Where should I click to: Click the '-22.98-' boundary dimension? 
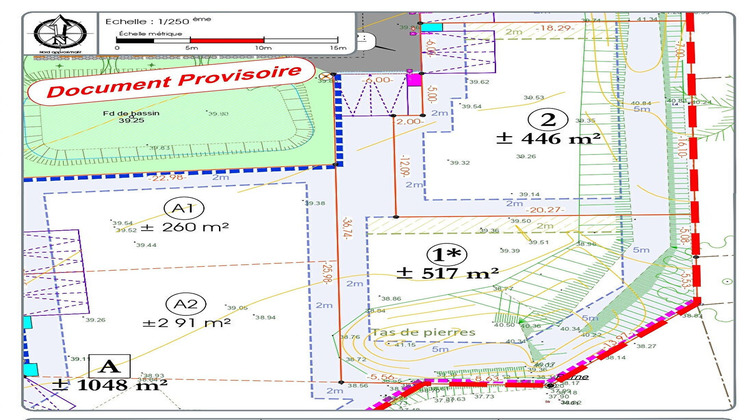166,178
